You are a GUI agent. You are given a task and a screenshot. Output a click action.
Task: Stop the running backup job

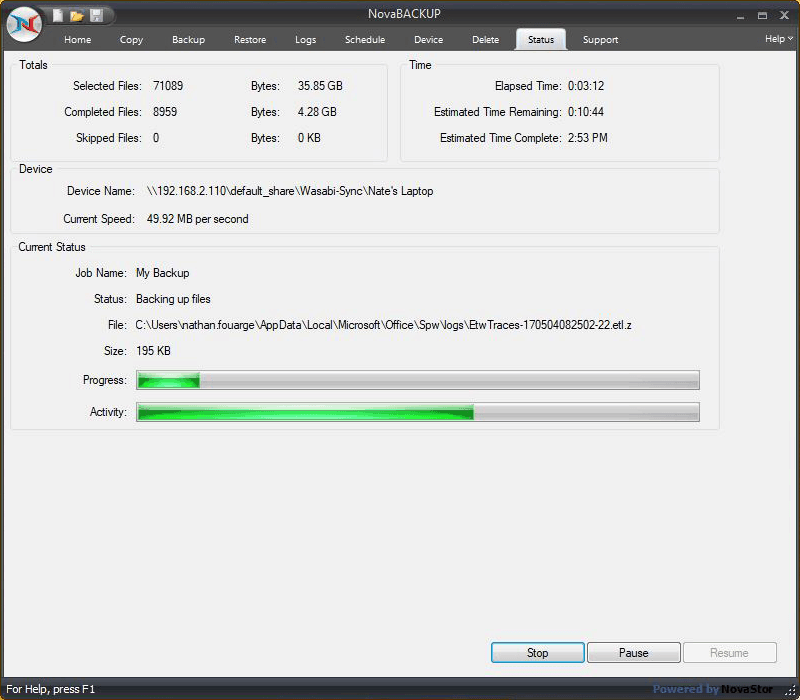pyautogui.click(x=537, y=653)
